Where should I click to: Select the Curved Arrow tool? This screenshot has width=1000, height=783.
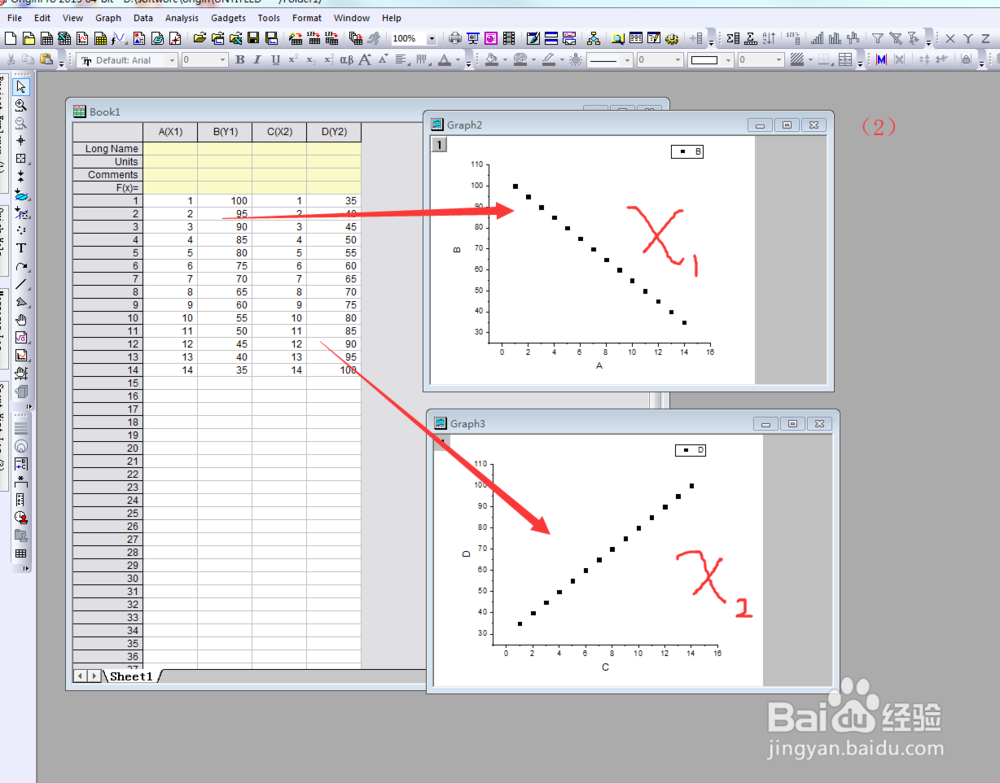coord(21,266)
